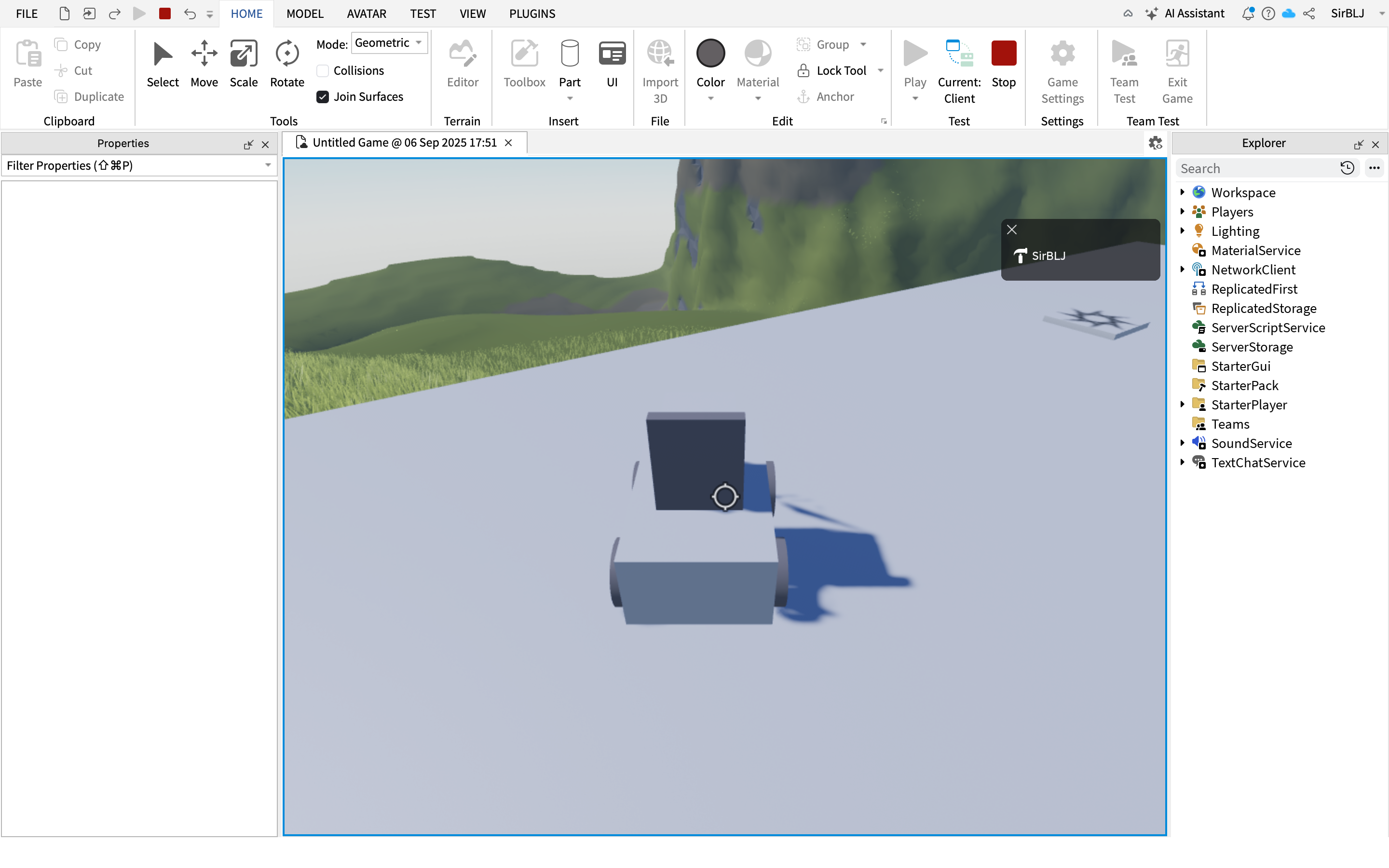Image resolution: width=1389 pixels, height=868 pixels.
Task: Start a Team Test
Action: [1124, 71]
